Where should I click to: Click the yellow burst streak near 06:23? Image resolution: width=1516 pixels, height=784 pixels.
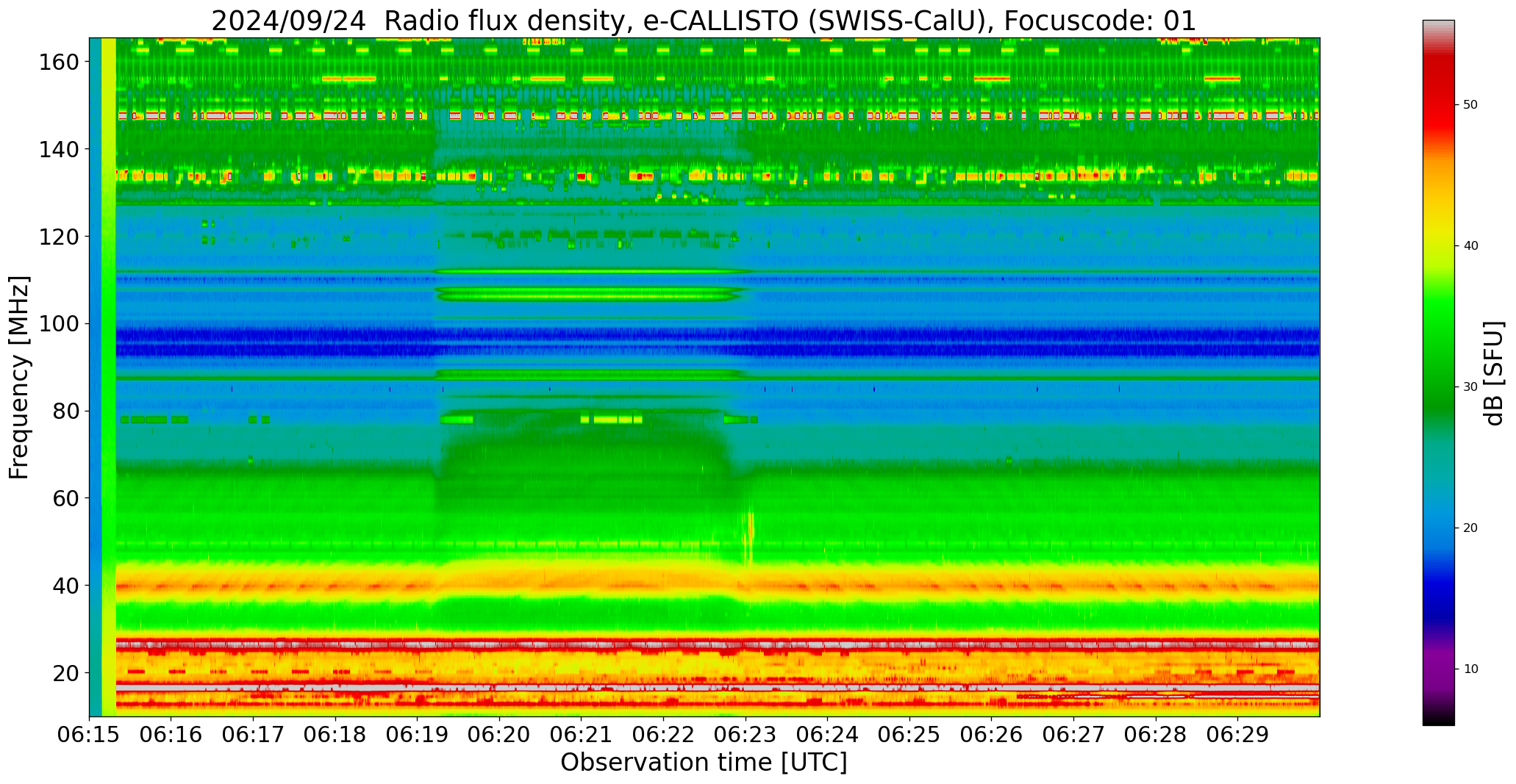pyautogui.click(x=749, y=538)
